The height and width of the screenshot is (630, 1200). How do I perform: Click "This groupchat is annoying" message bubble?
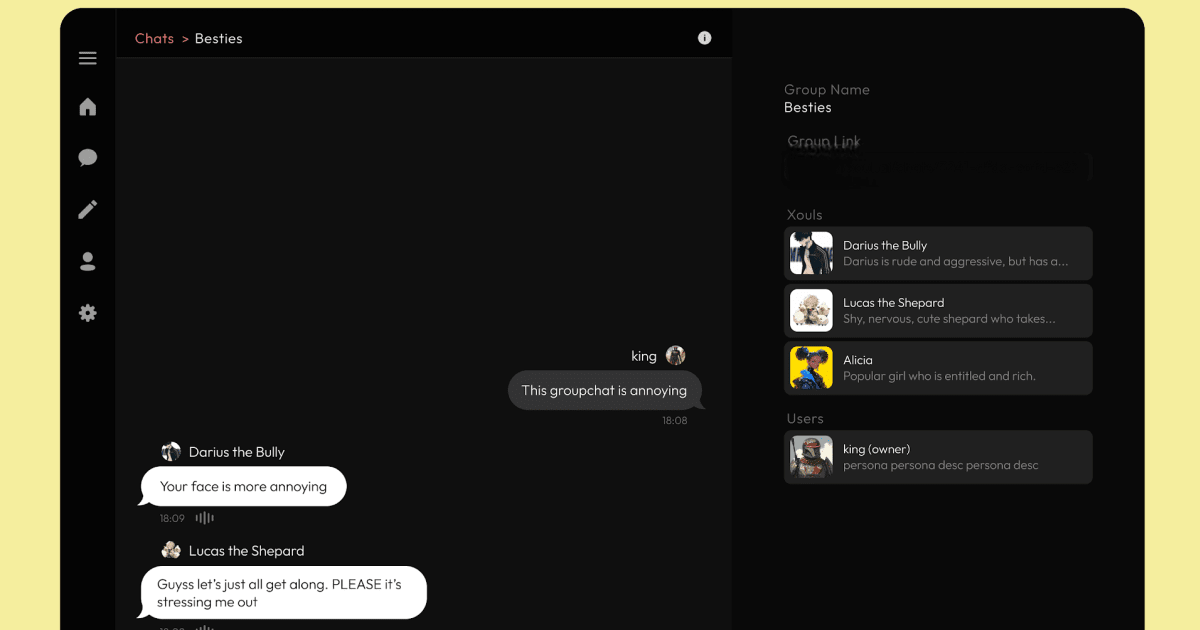click(604, 391)
